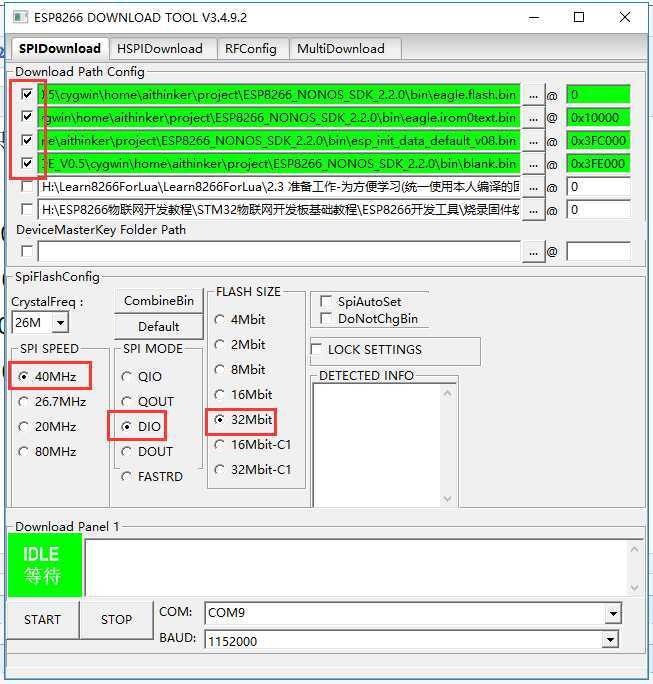Uncheck the blank.bin file checkbox
Image resolution: width=653 pixels, height=684 pixels.
[x=27, y=163]
